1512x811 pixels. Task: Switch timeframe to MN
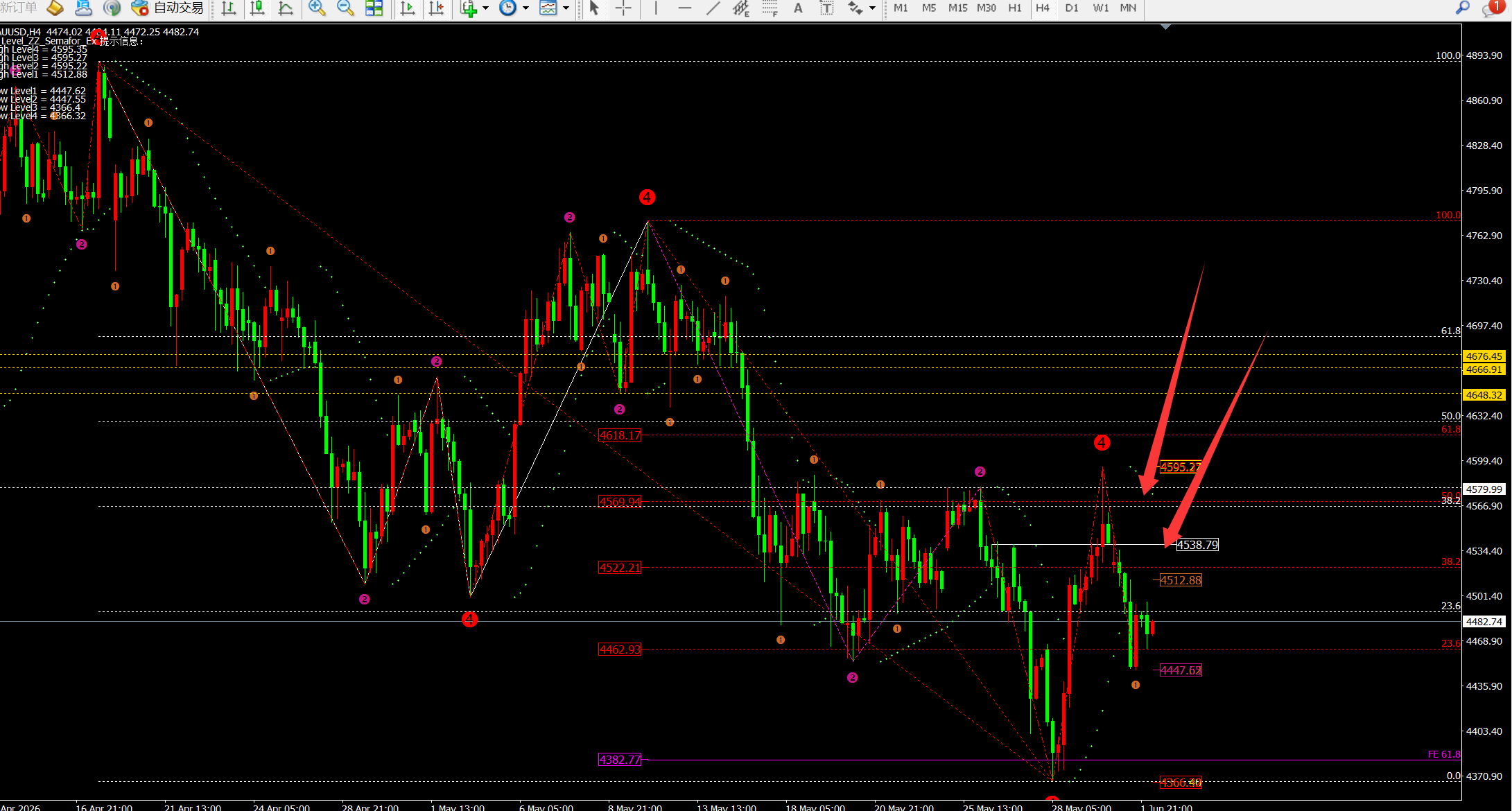pos(1128,8)
